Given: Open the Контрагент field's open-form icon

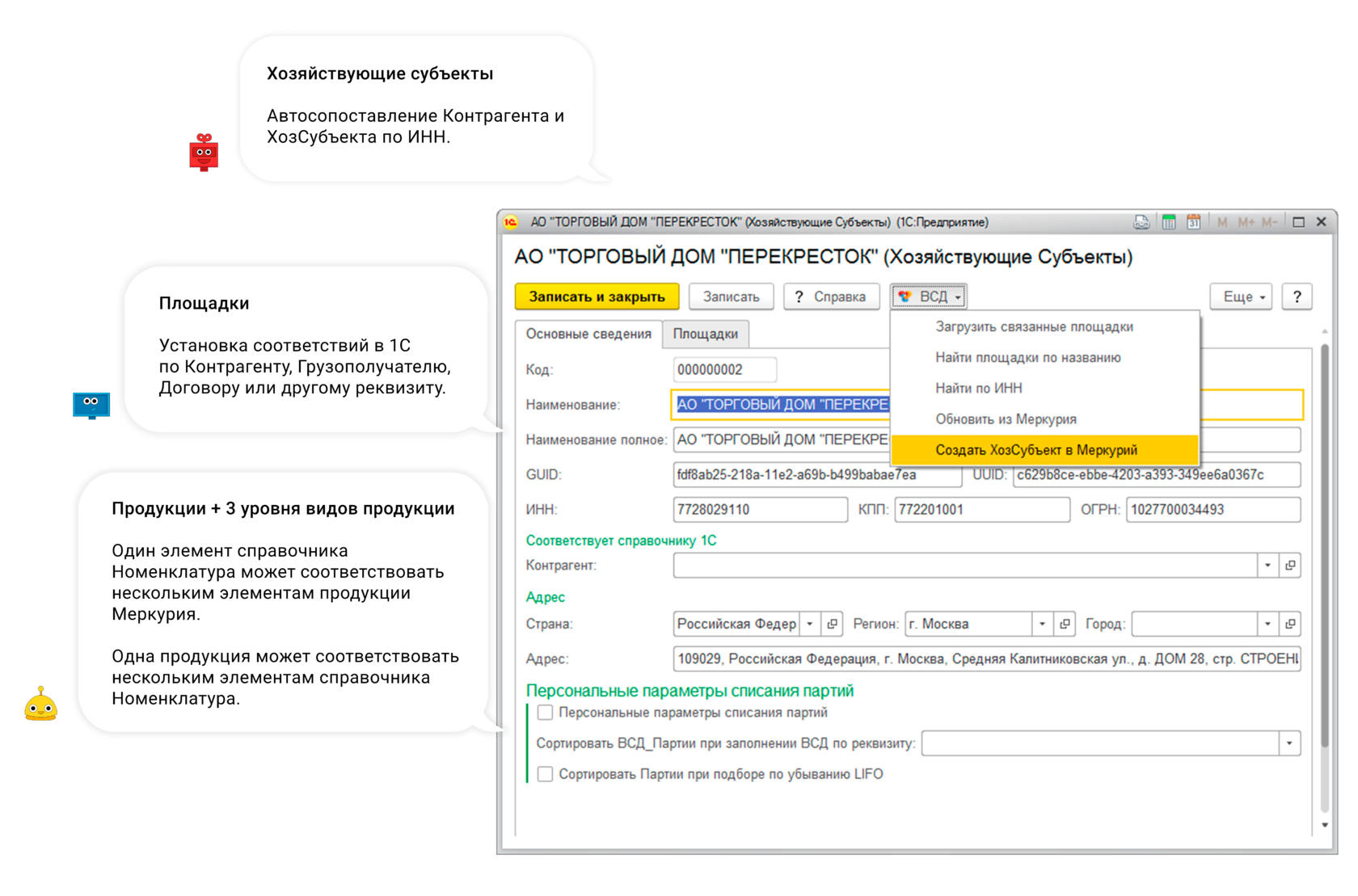Looking at the screenshot, I should [x=1290, y=566].
